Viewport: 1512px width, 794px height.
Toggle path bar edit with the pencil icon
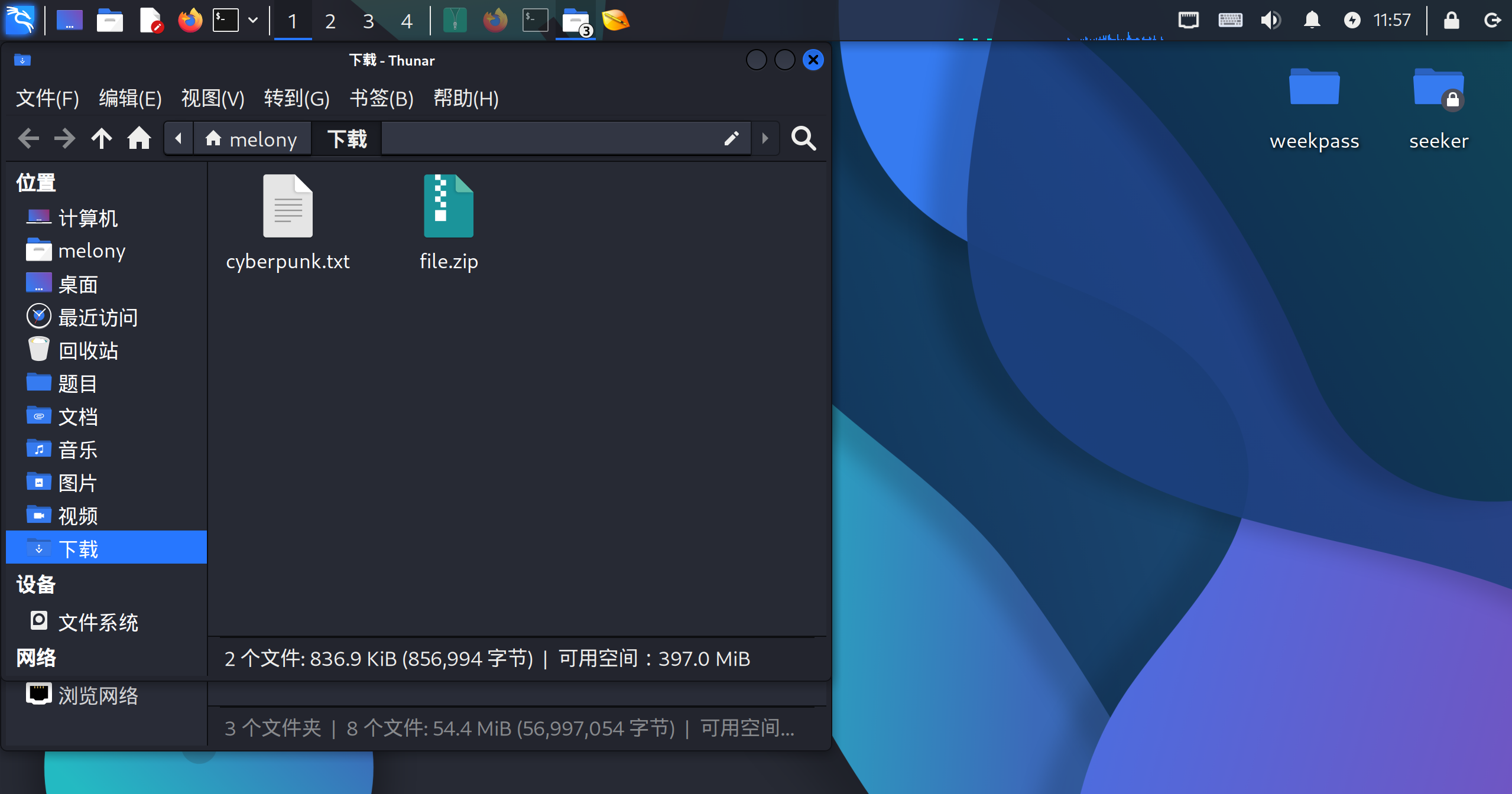[731, 139]
